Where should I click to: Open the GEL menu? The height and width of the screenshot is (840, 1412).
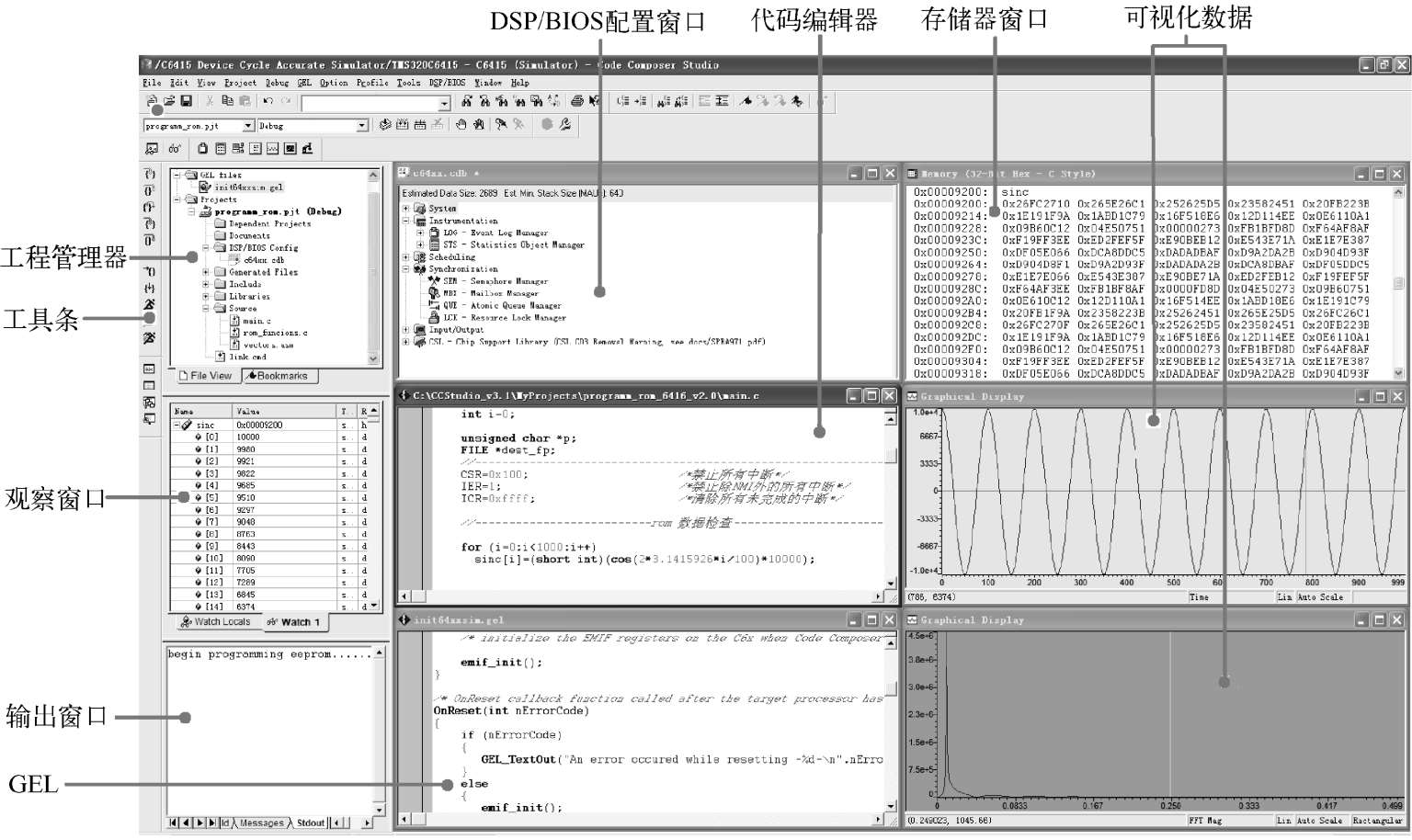(304, 83)
